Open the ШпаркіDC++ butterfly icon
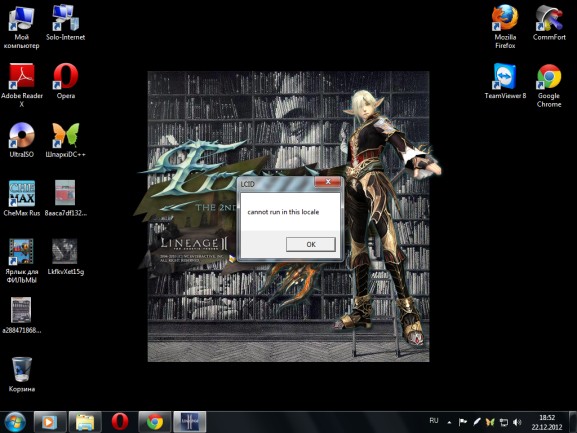This screenshot has height=433, width=577. pos(66,140)
